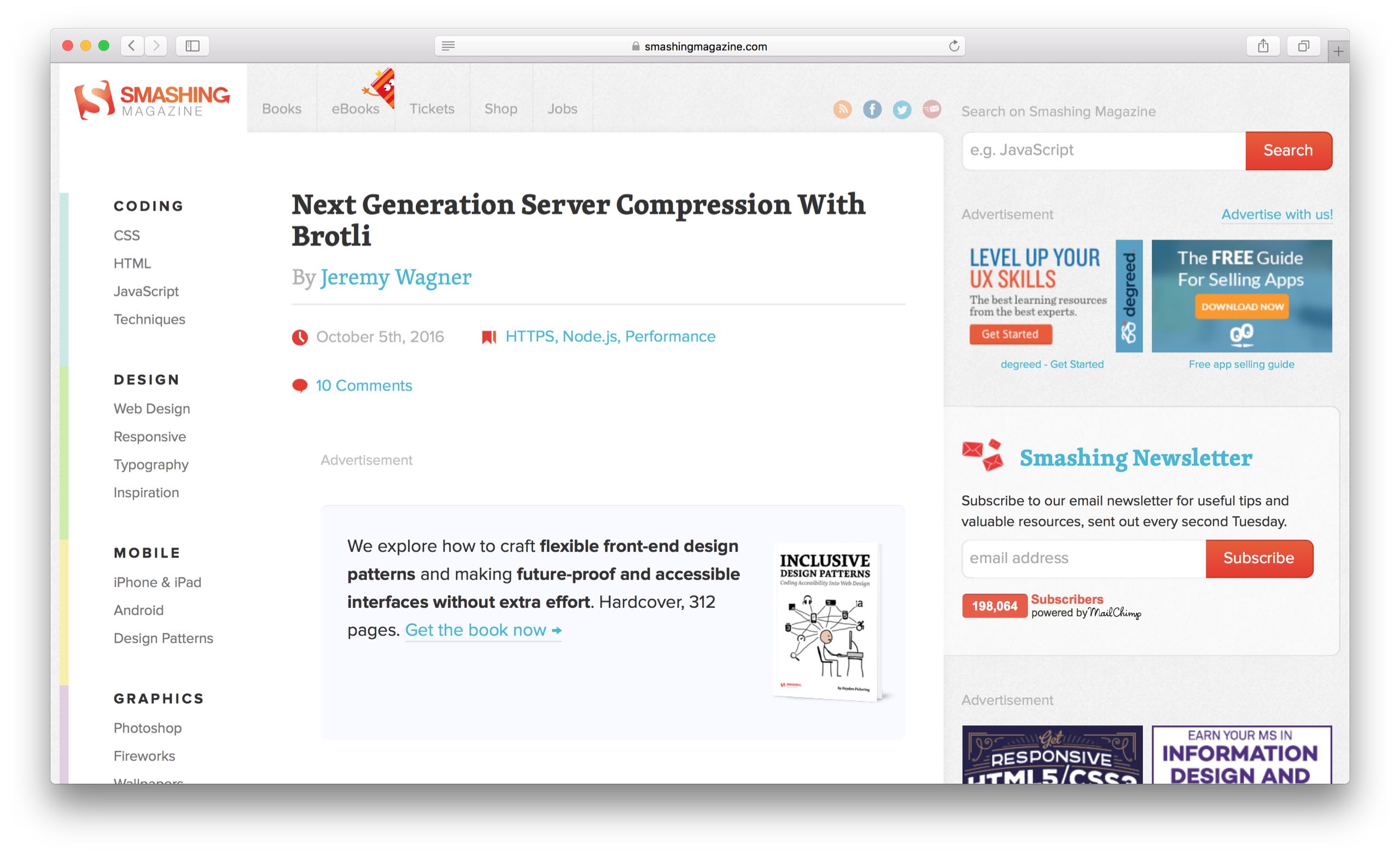Open the CODING category heading
Image resolution: width=1400 pixels, height=856 pixels.
(148, 206)
